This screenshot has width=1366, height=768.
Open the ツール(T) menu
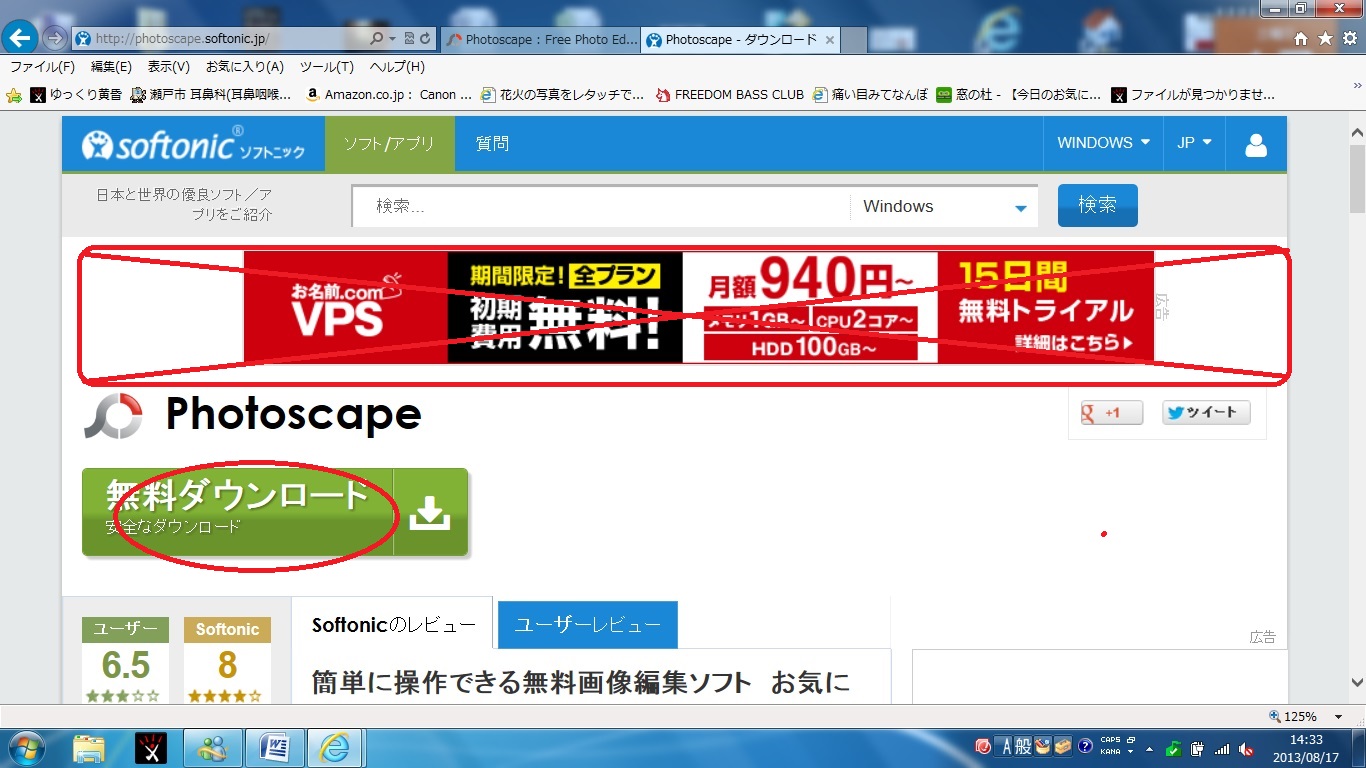pos(326,67)
